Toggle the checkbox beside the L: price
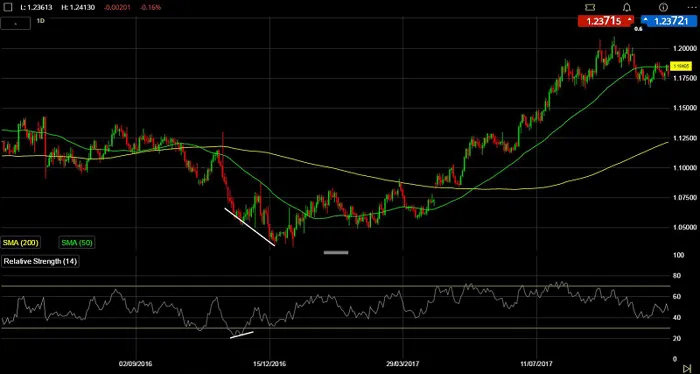The image size is (700, 374). pyautogui.click(x=8, y=7)
